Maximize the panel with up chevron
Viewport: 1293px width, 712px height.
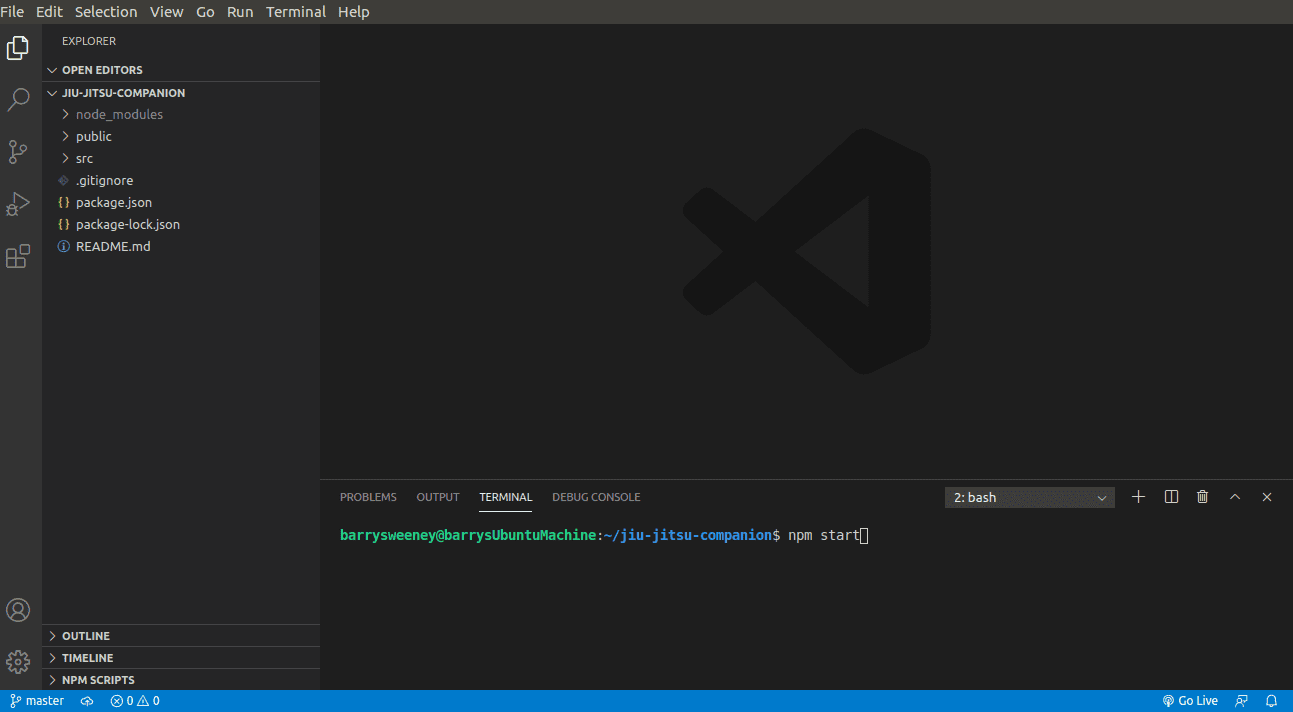(1235, 497)
